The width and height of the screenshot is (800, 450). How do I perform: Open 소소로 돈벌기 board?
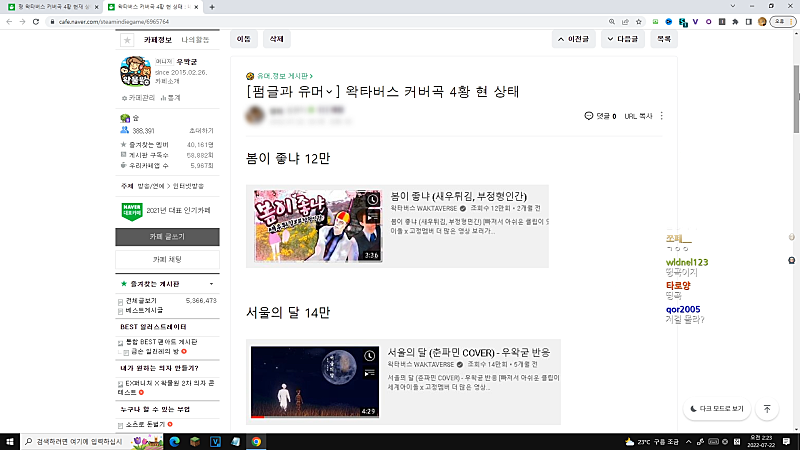coord(145,424)
